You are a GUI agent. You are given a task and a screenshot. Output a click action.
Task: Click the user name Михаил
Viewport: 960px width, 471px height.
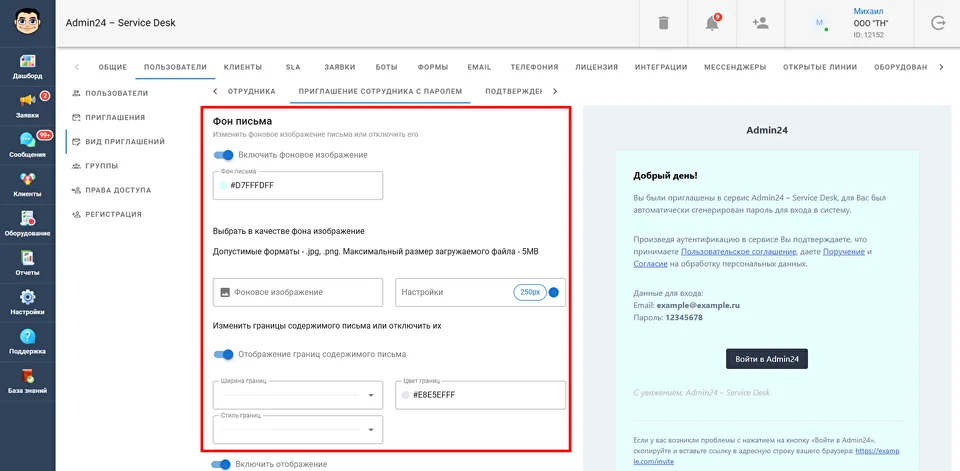click(870, 12)
